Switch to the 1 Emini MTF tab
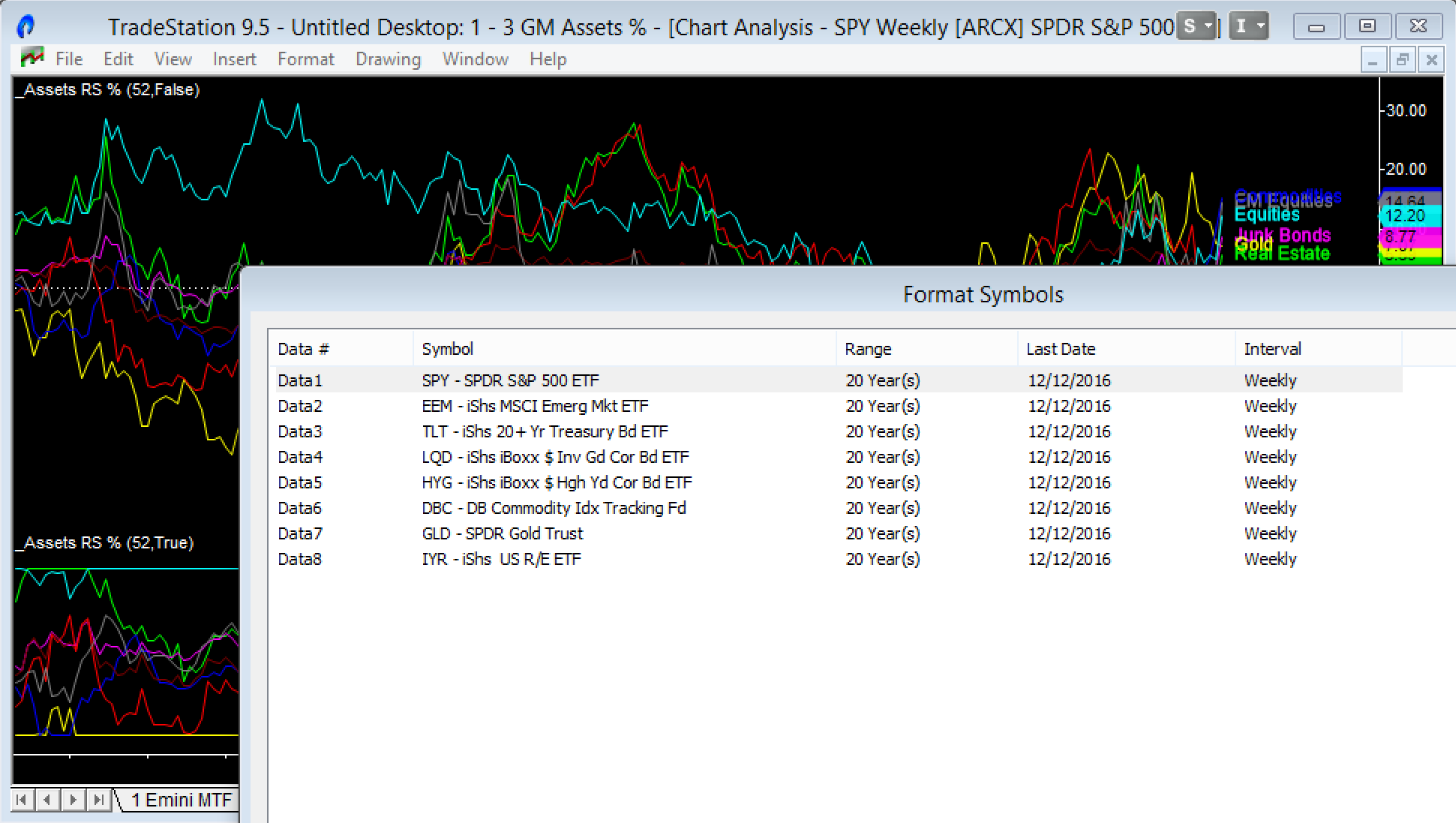This screenshot has height=823, width=1456. 181,800
